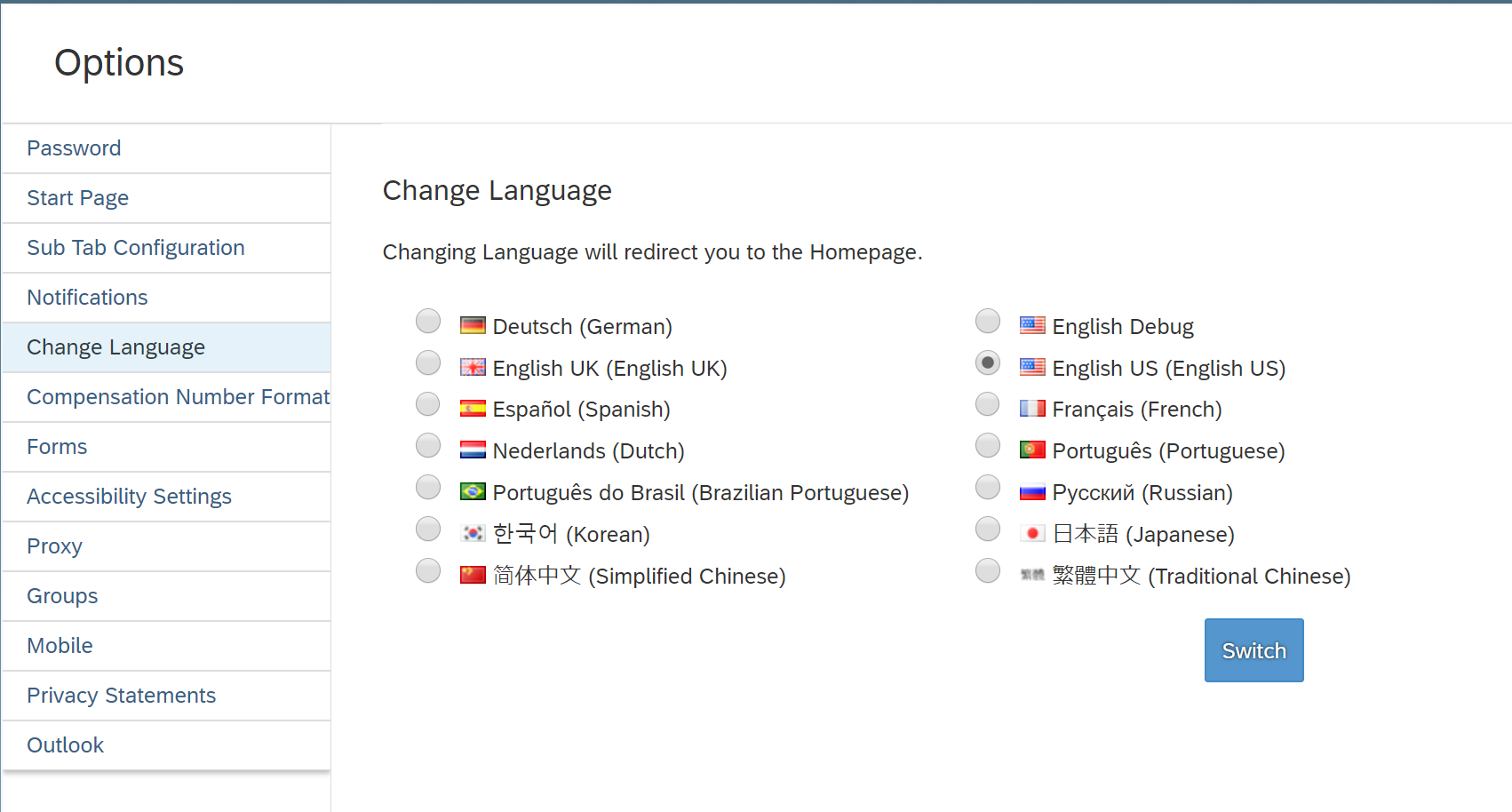The width and height of the screenshot is (1512, 812).
Task: Select the Nederlands (Dutch) radio button
Action: pos(428,445)
